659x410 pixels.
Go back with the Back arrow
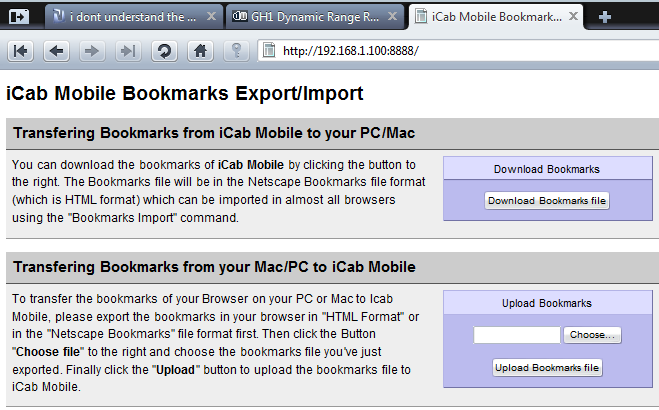(x=56, y=51)
